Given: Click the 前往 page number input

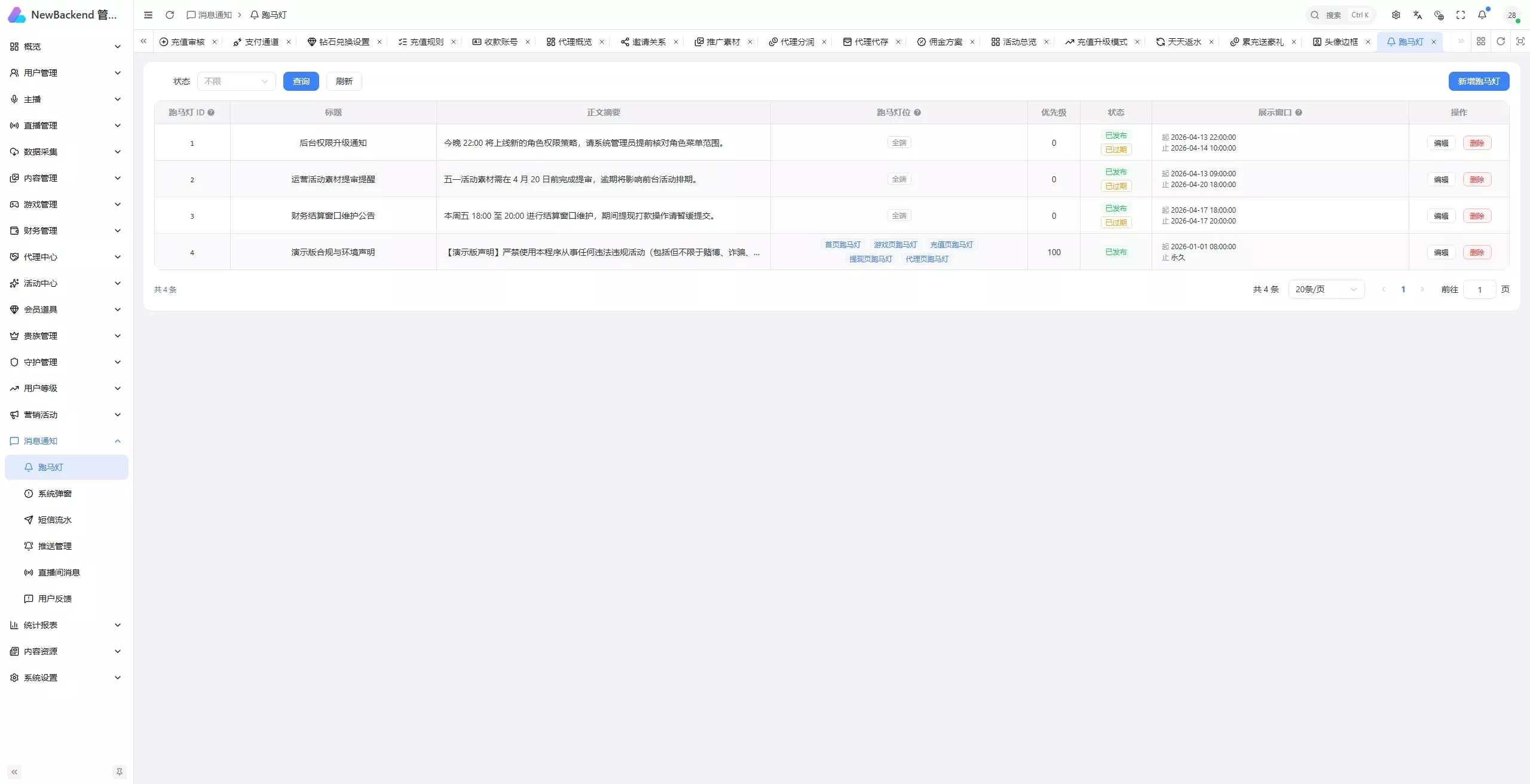Looking at the screenshot, I should [1480, 289].
